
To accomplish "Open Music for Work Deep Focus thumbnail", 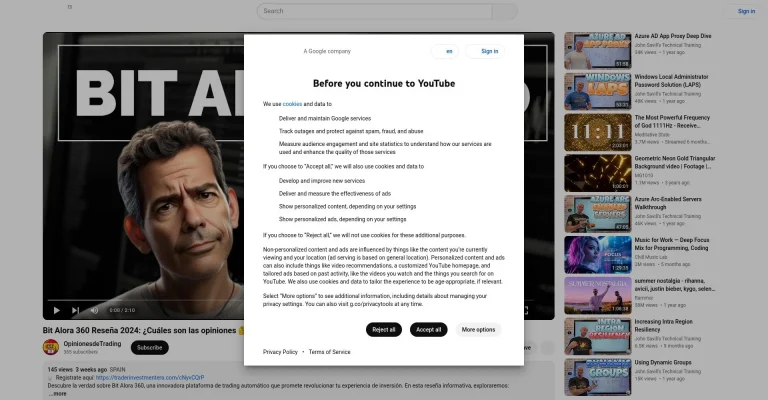I will 598,255.
